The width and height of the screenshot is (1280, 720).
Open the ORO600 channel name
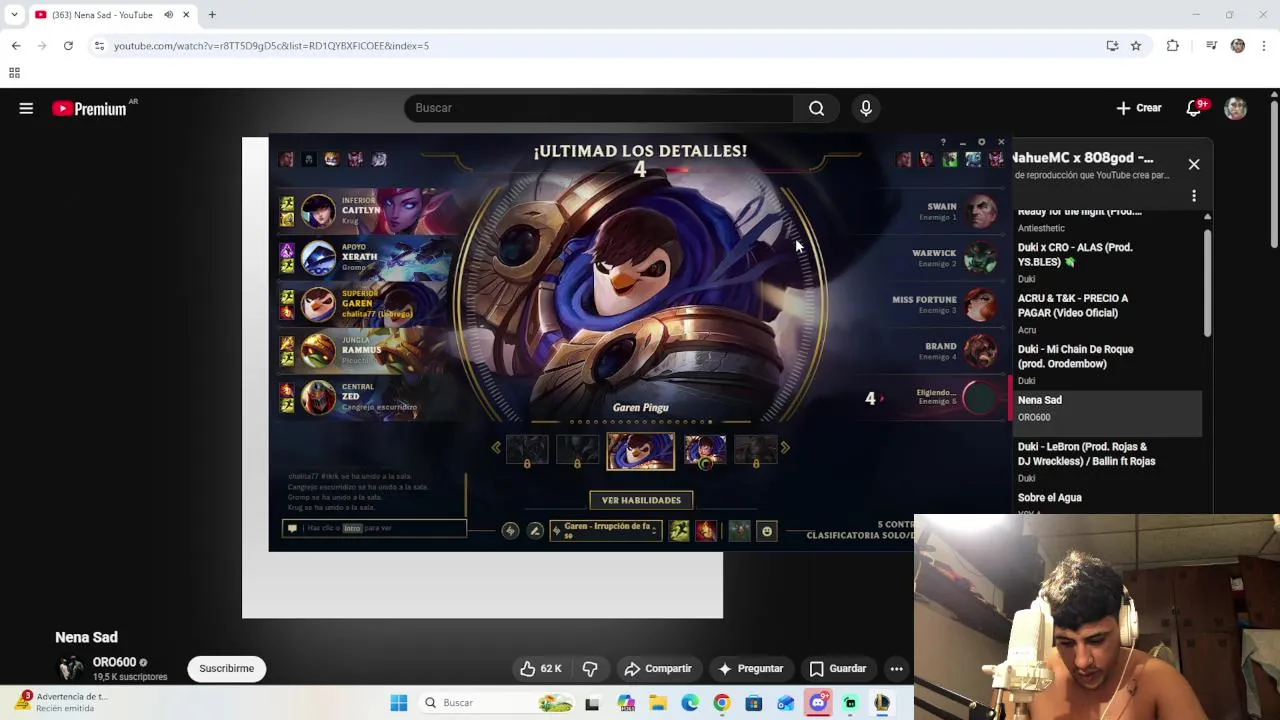point(114,662)
